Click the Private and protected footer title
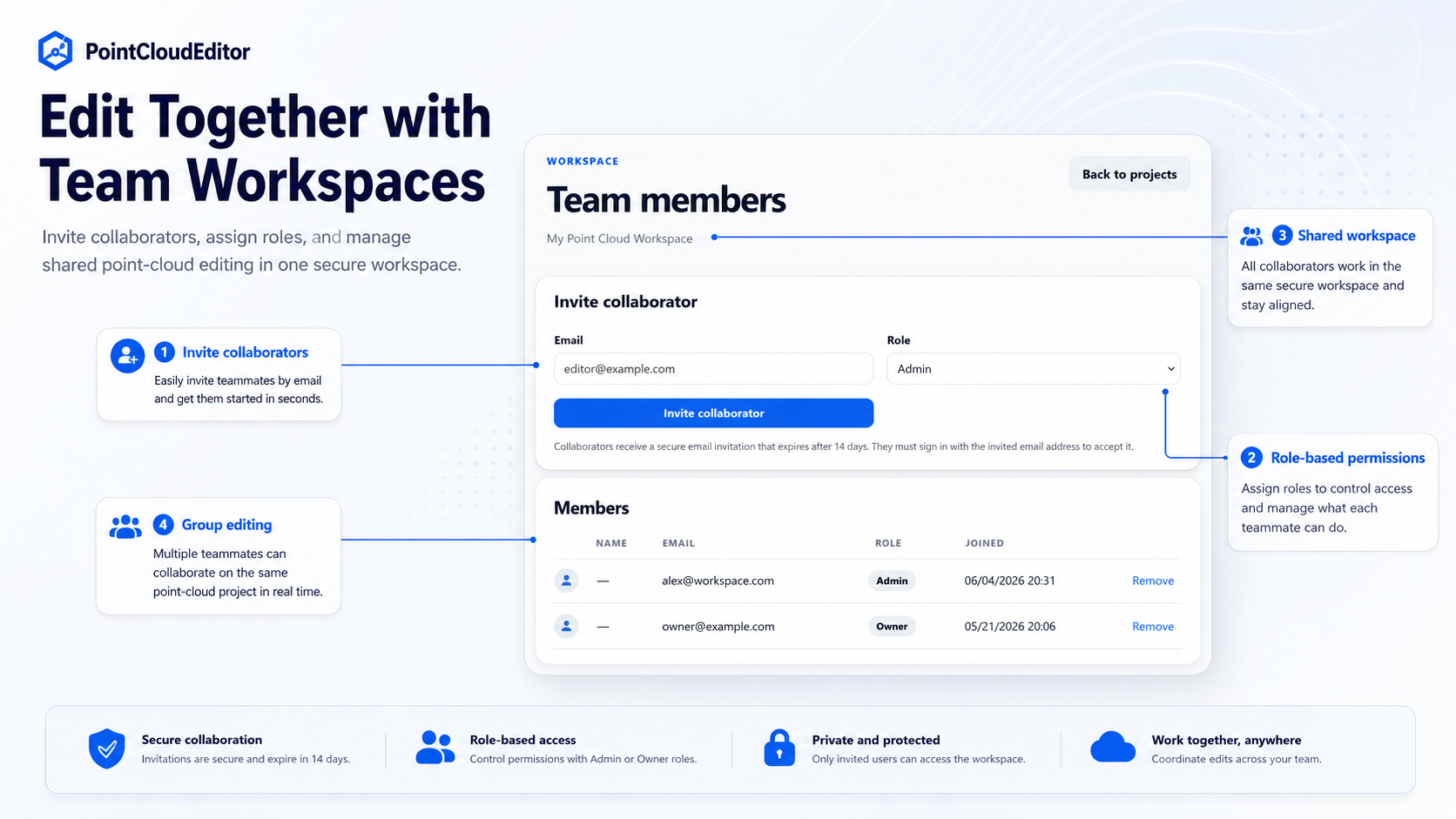The image size is (1456, 819). tap(875, 740)
